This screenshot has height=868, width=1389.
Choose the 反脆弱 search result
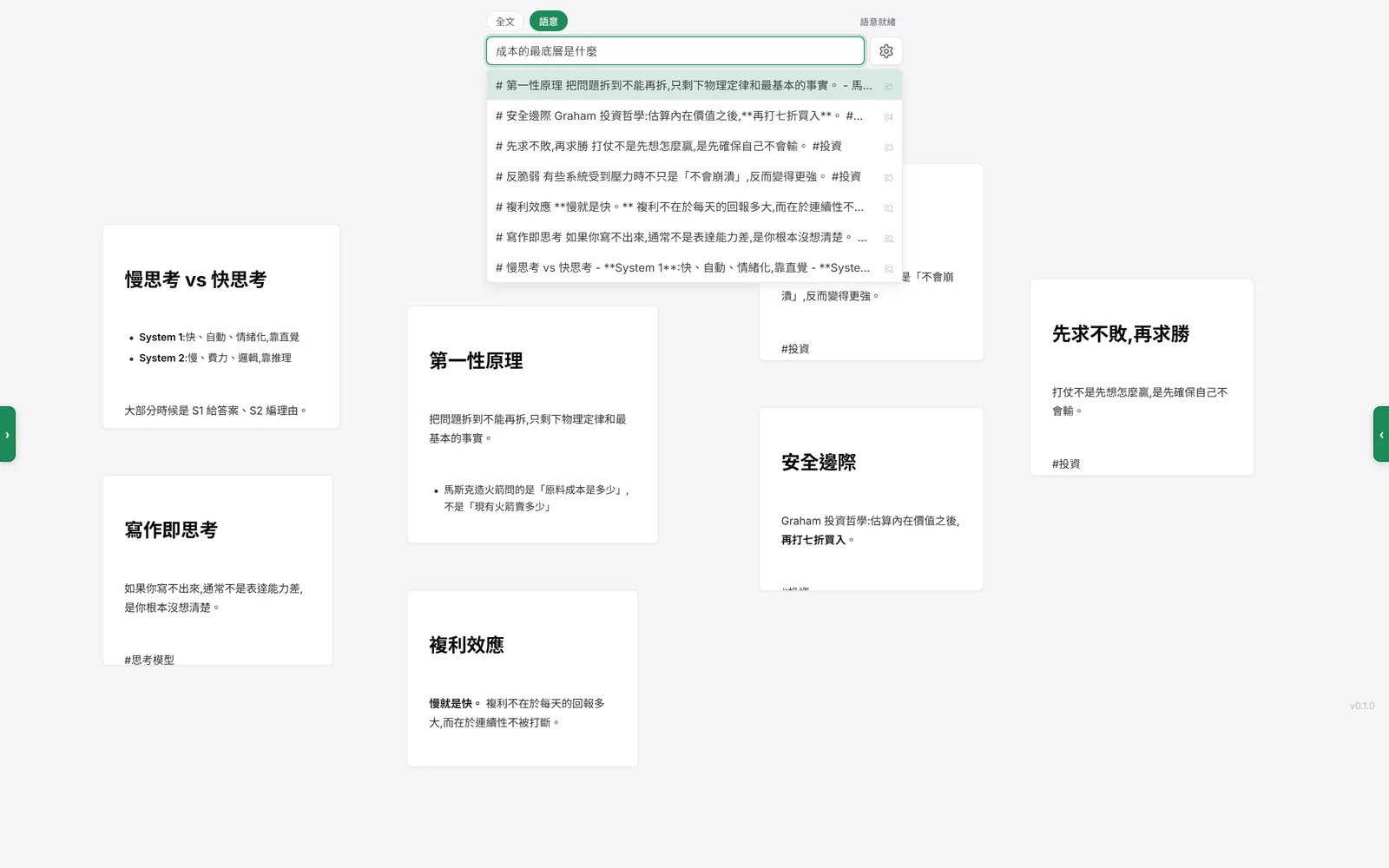click(x=694, y=176)
